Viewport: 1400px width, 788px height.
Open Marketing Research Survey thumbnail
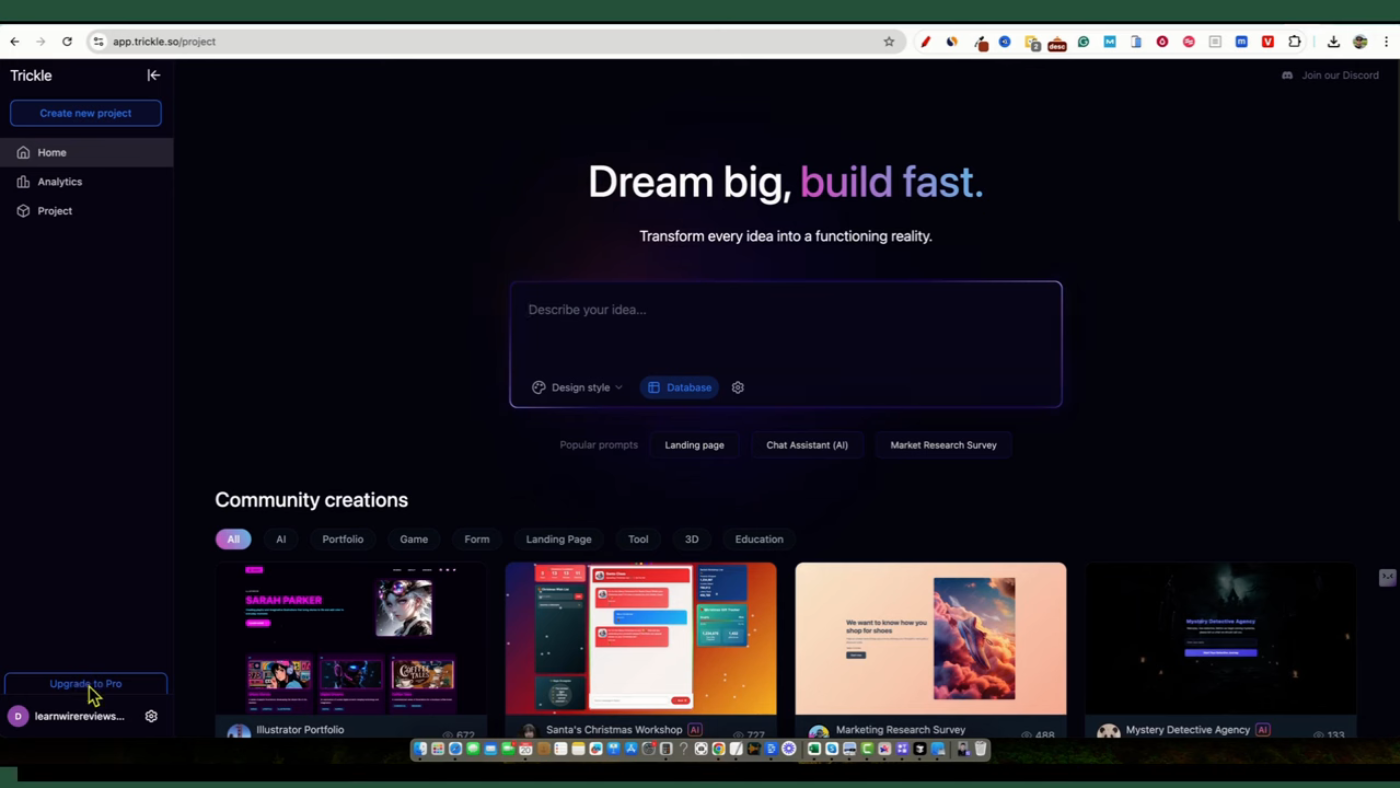pos(931,638)
